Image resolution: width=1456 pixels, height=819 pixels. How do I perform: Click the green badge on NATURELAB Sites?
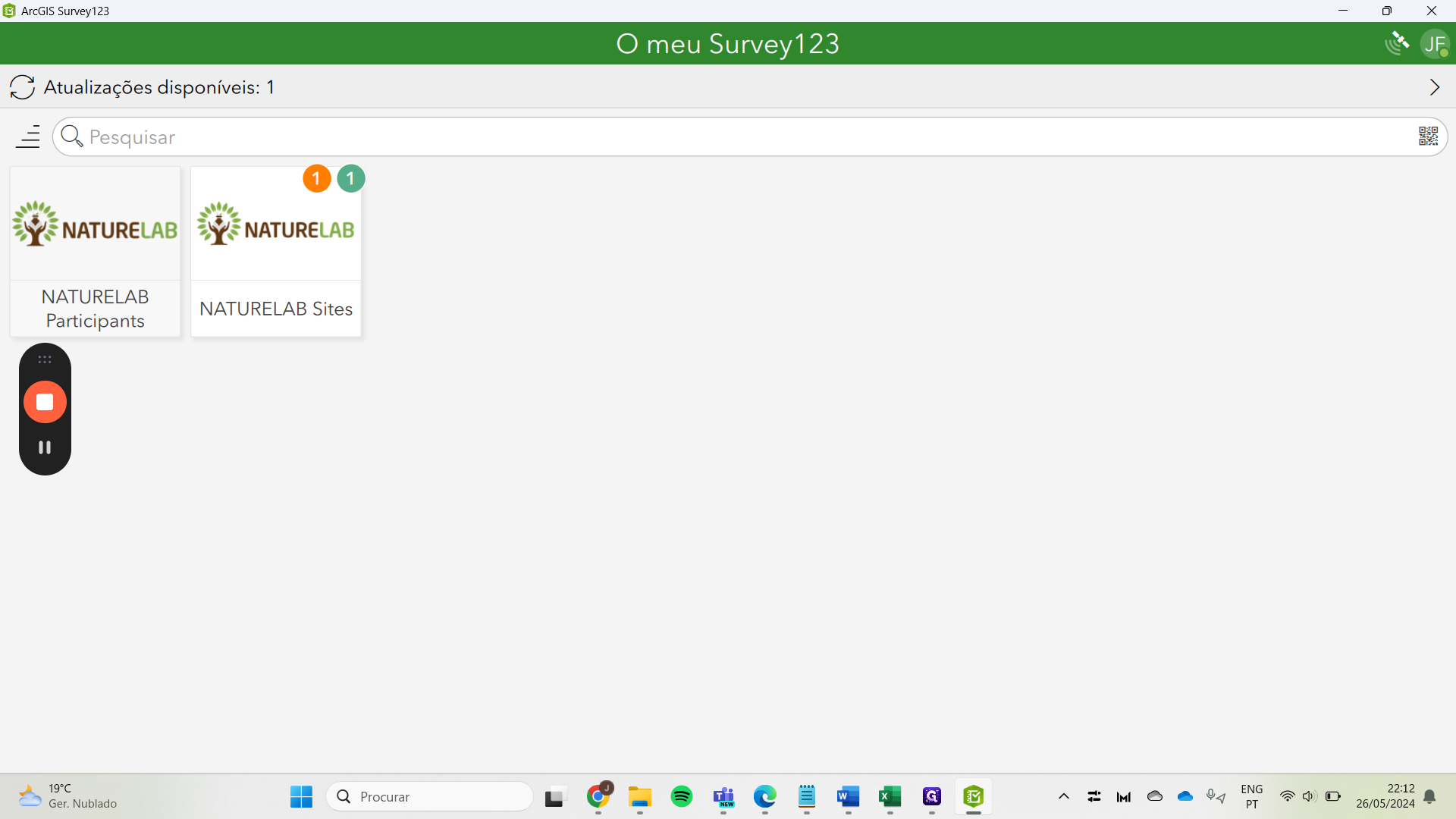tap(350, 179)
